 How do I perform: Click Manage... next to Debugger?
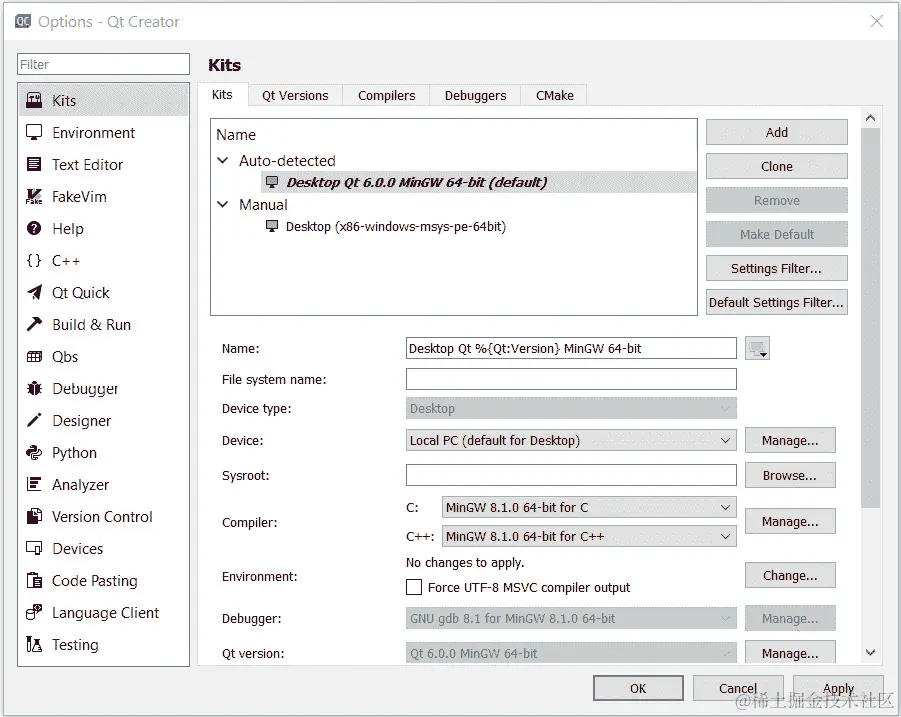tap(790, 619)
